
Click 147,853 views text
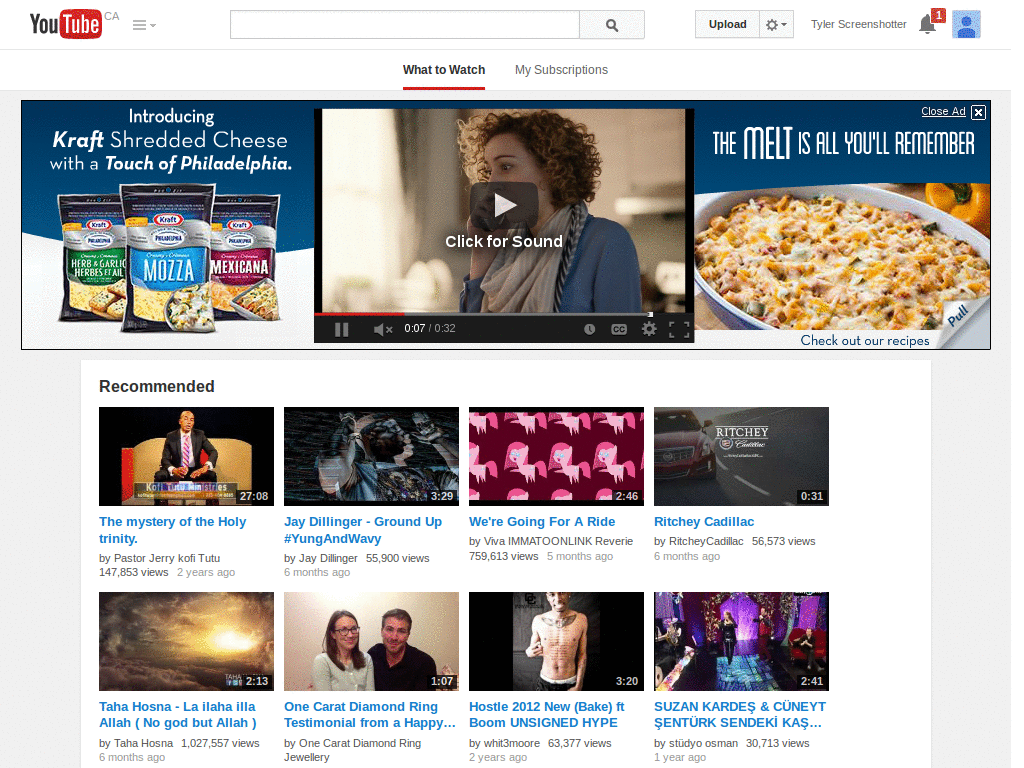(134, 572)
